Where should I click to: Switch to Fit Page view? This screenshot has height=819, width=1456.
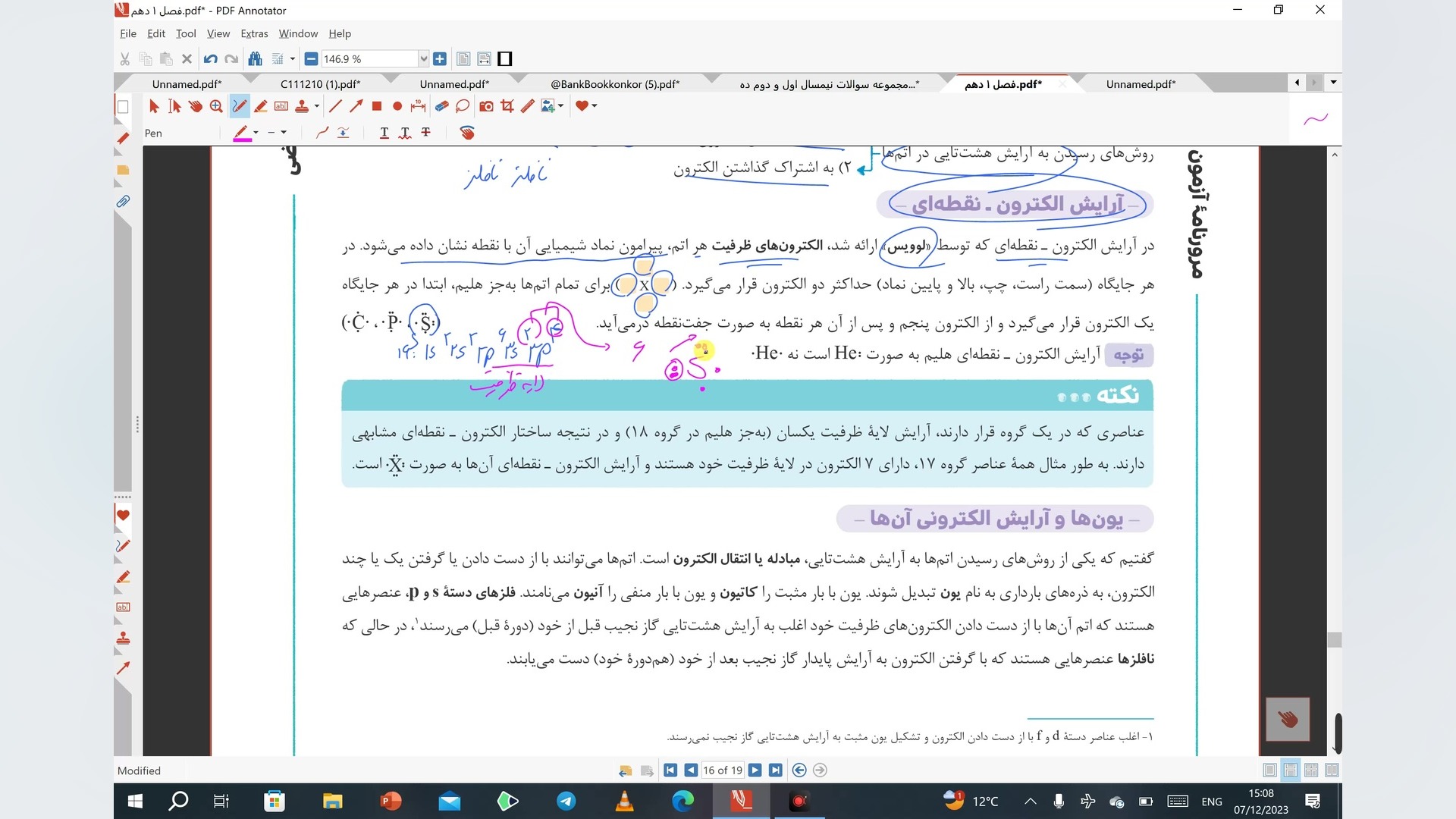pos(463,59)
